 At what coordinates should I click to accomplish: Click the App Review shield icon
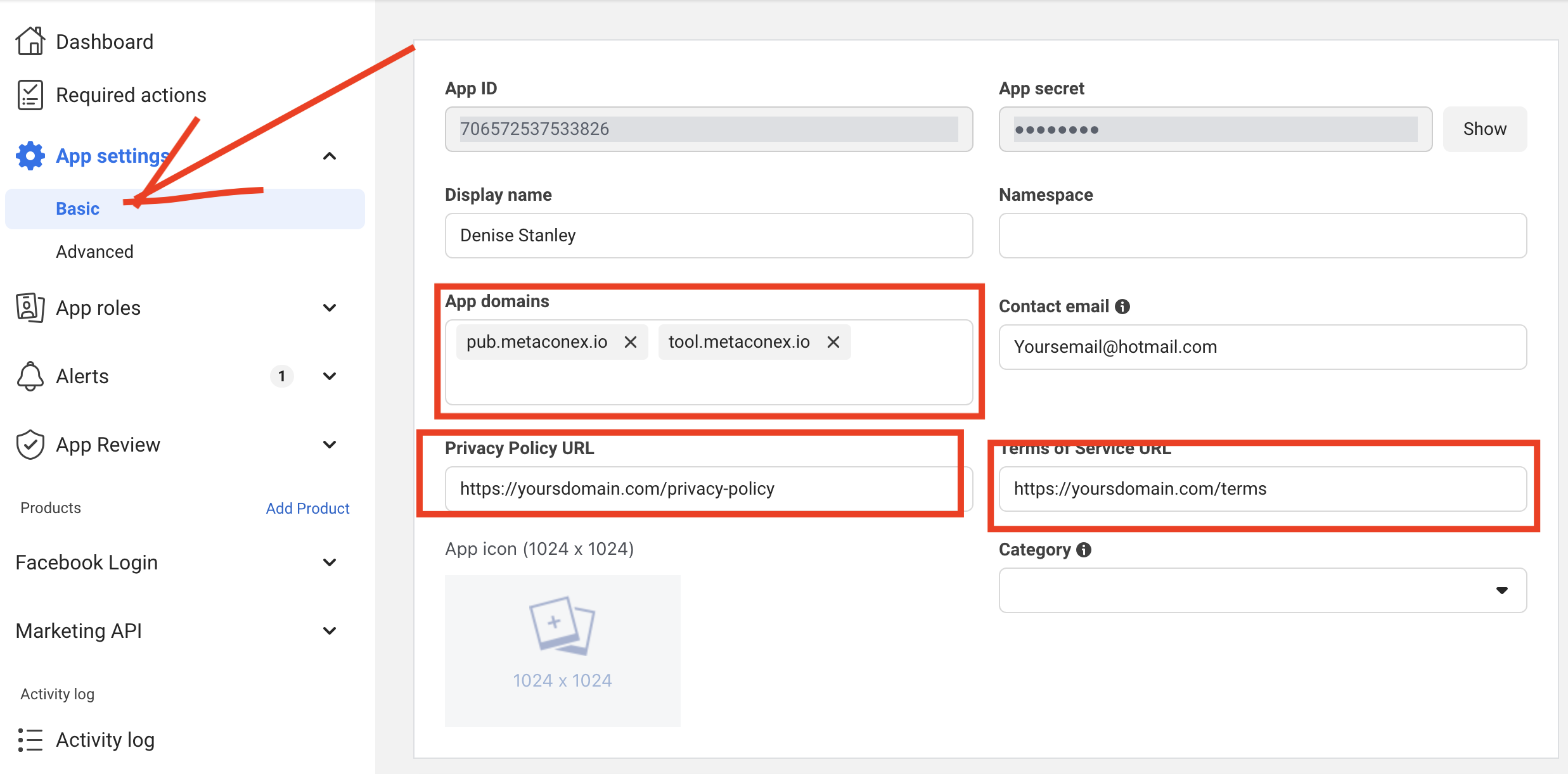[30, 445]
